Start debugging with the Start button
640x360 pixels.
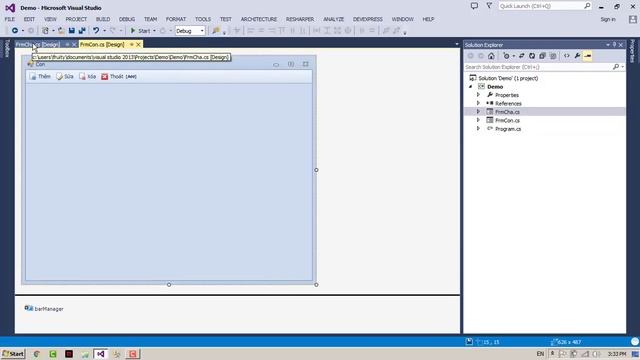[140, 31]
